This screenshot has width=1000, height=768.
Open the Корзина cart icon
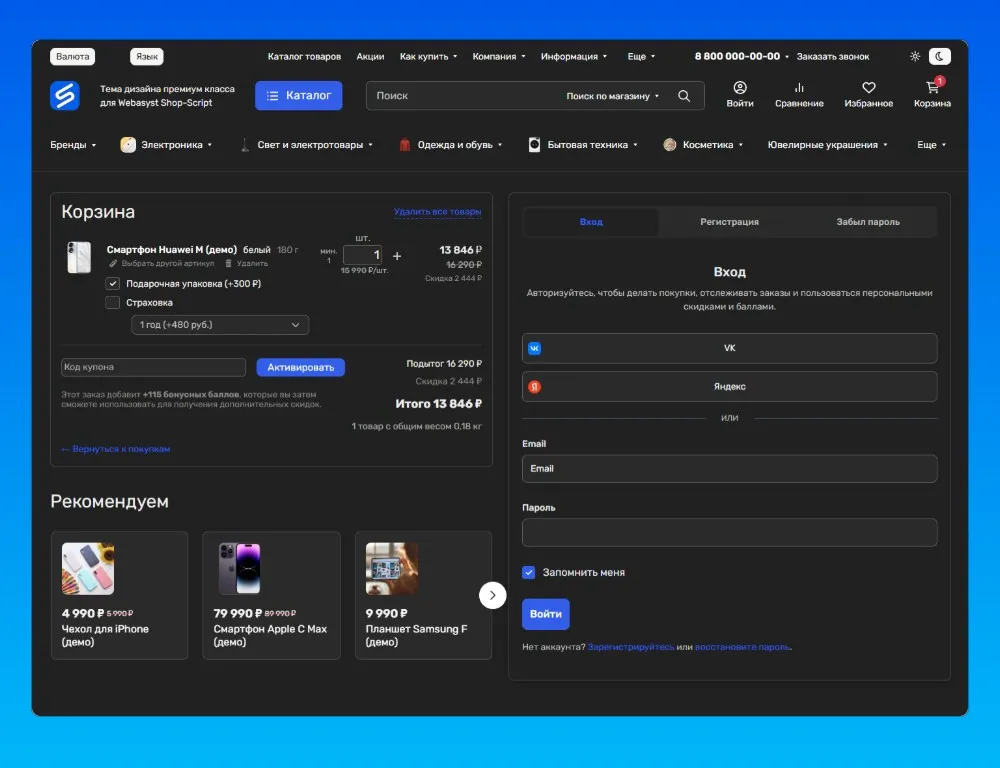pos(932,88)
